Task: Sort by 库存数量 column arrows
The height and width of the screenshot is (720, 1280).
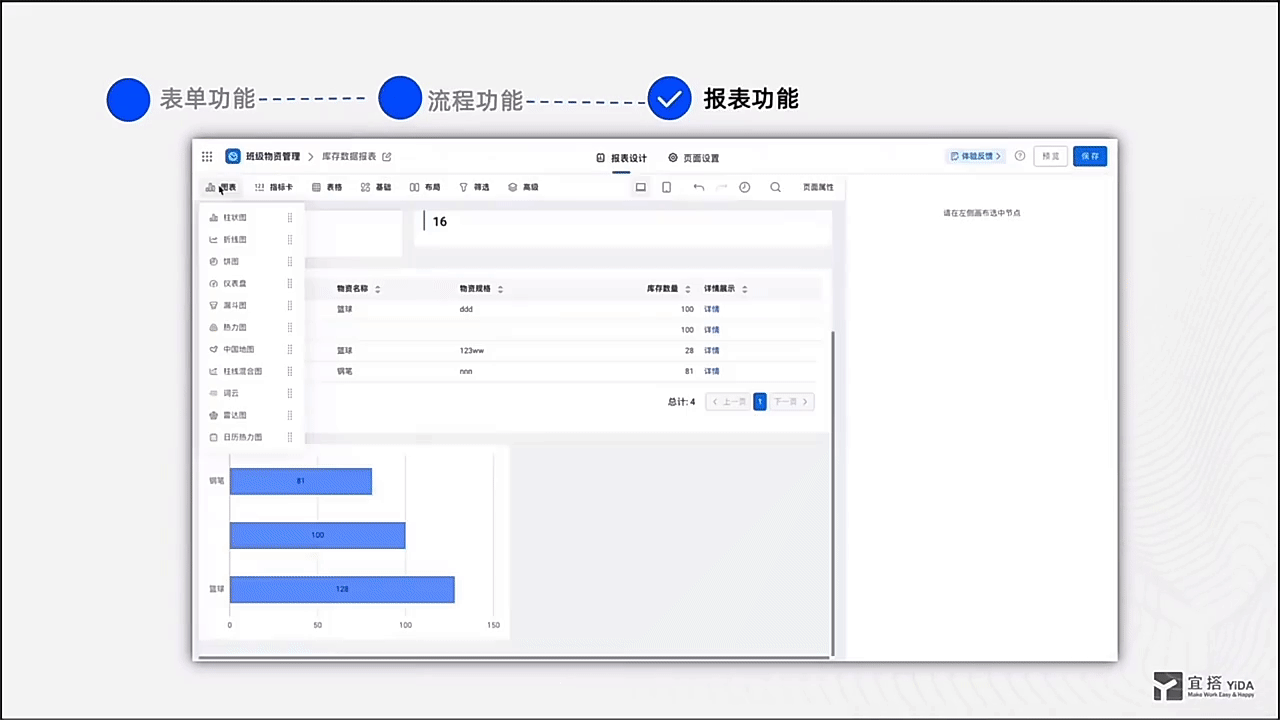Action: pyautogui.click(x=688, y=289)
